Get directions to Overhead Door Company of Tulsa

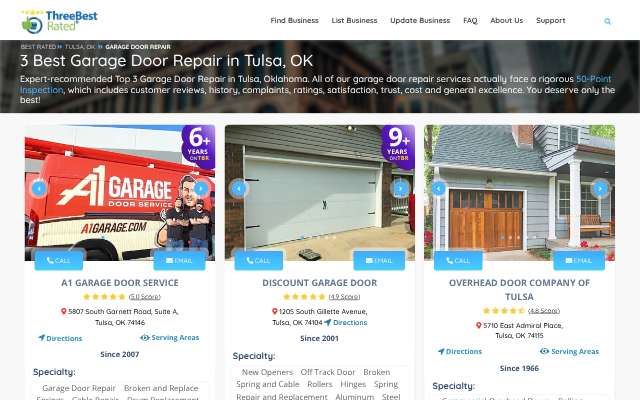click(460, 351)
